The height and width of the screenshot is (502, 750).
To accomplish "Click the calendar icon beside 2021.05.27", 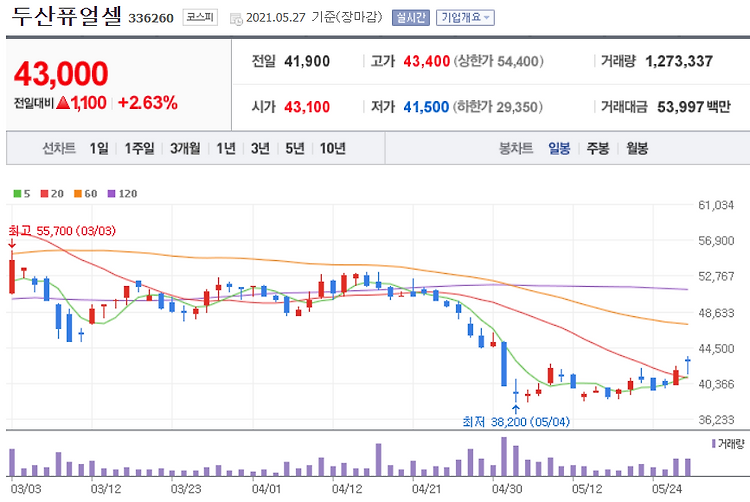I will (x=236, y=19).
